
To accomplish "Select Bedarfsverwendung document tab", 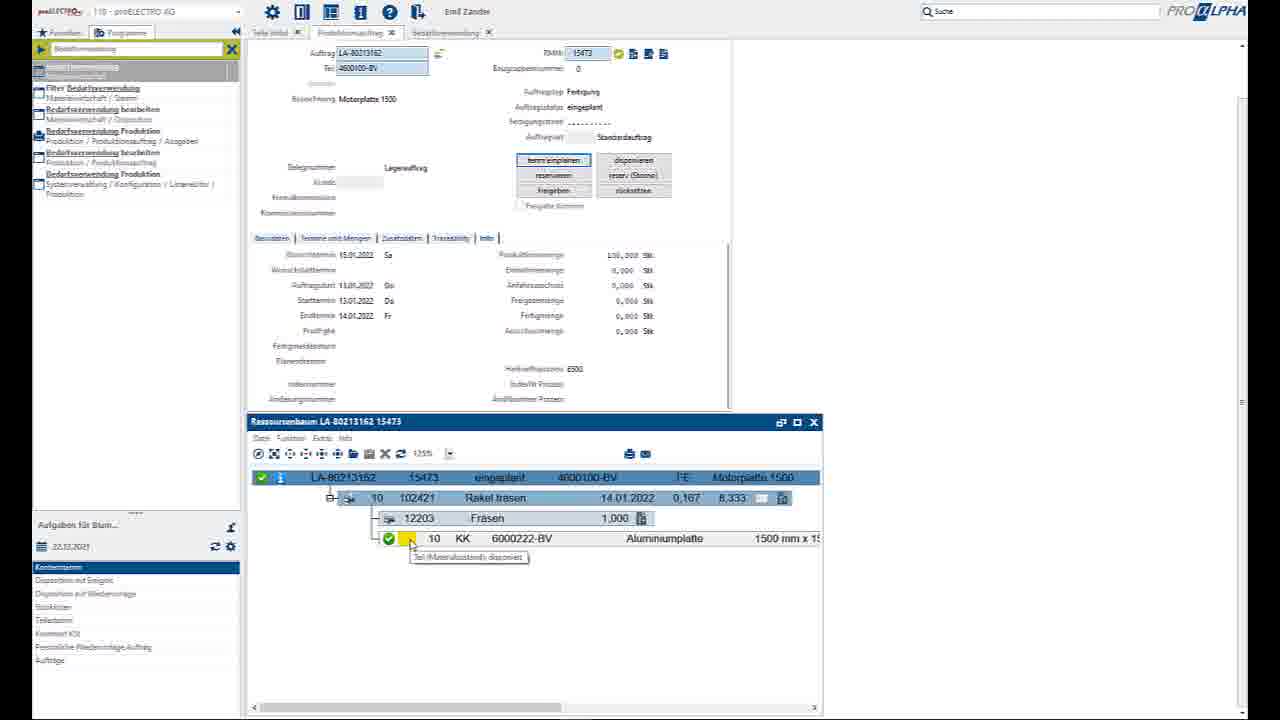I will pyautogui.click(x=446, y=33).
